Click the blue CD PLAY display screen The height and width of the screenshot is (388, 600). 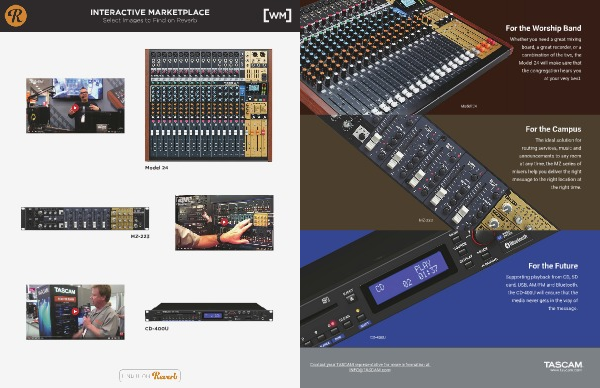409,278
